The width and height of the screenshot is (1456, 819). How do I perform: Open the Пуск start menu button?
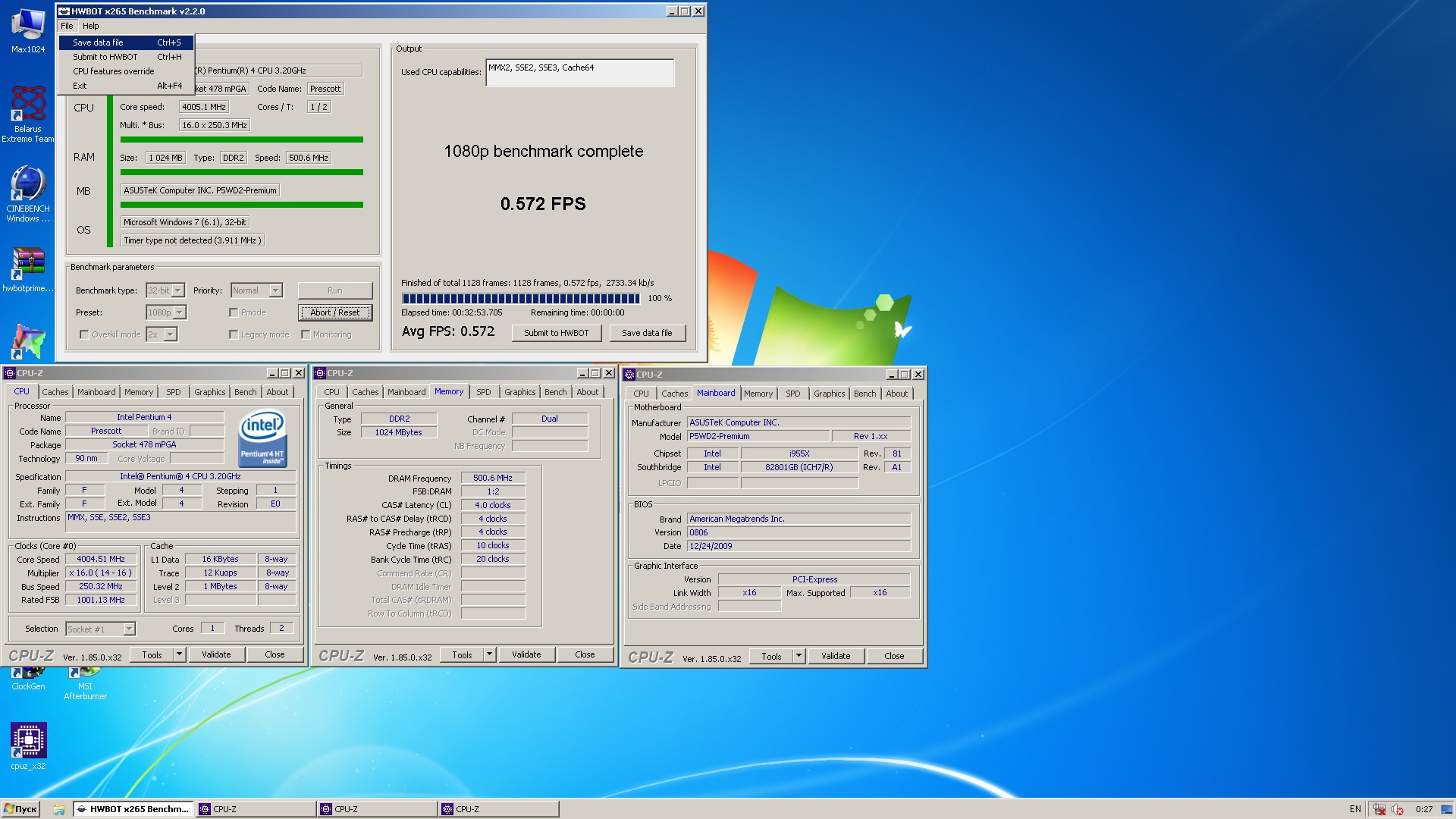(x=20, y=809)
